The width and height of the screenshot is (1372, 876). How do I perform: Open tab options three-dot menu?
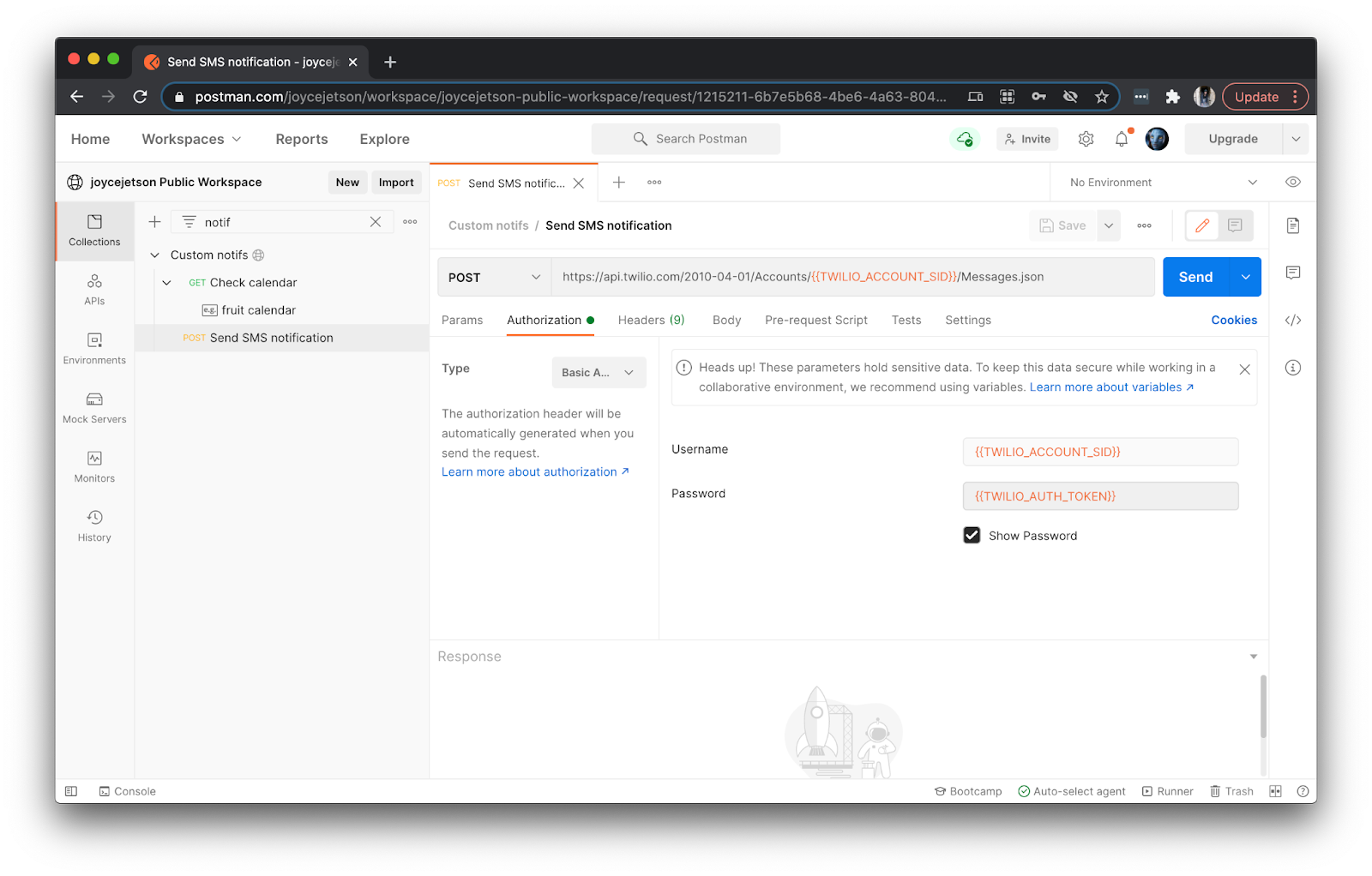(654, 182)
